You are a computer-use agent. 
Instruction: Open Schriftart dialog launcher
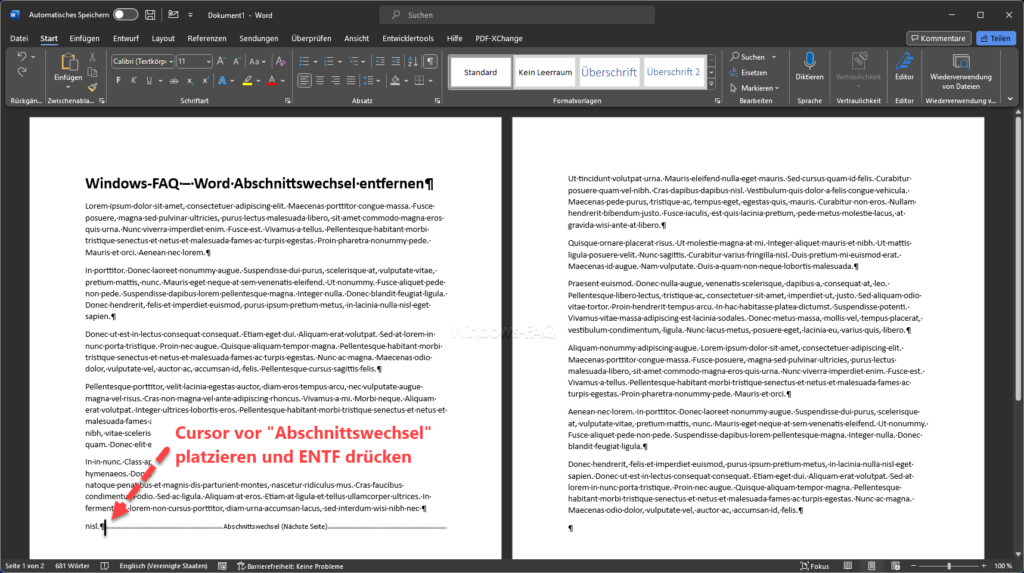(288, 101)
